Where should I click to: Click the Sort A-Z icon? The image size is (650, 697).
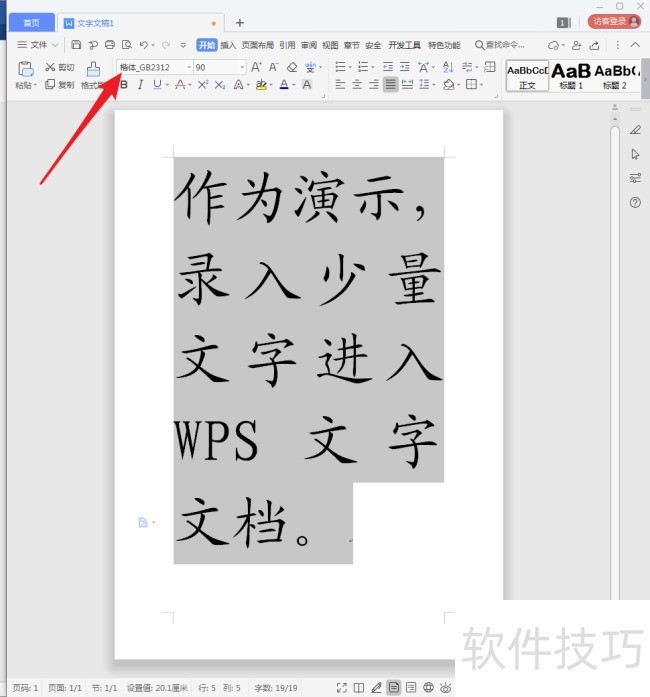point(448,67)
